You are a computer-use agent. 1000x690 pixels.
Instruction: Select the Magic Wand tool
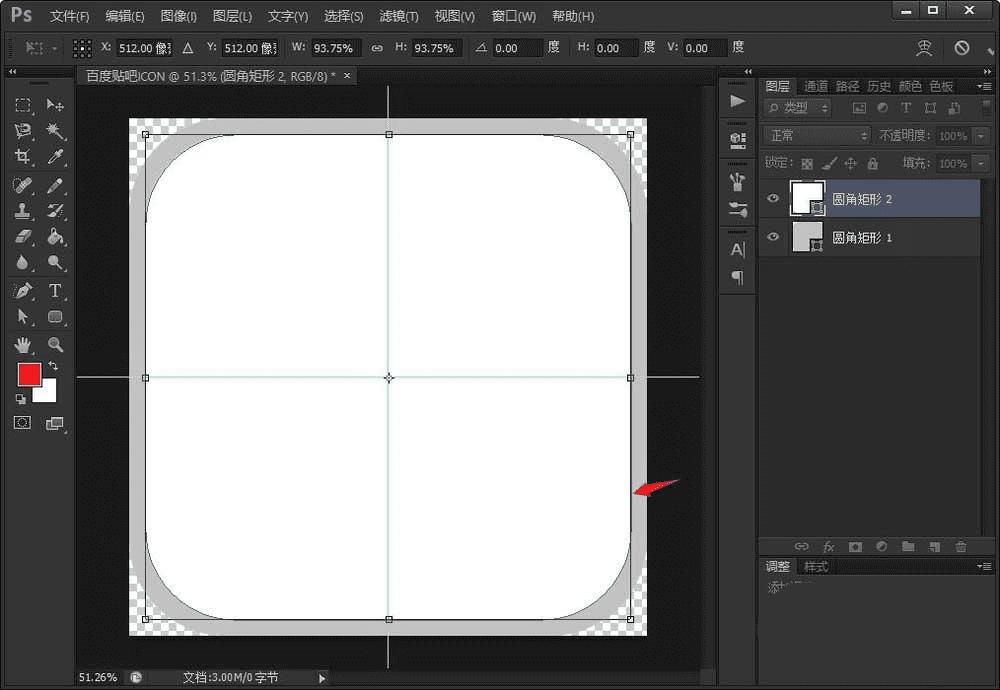click(55, 131)
